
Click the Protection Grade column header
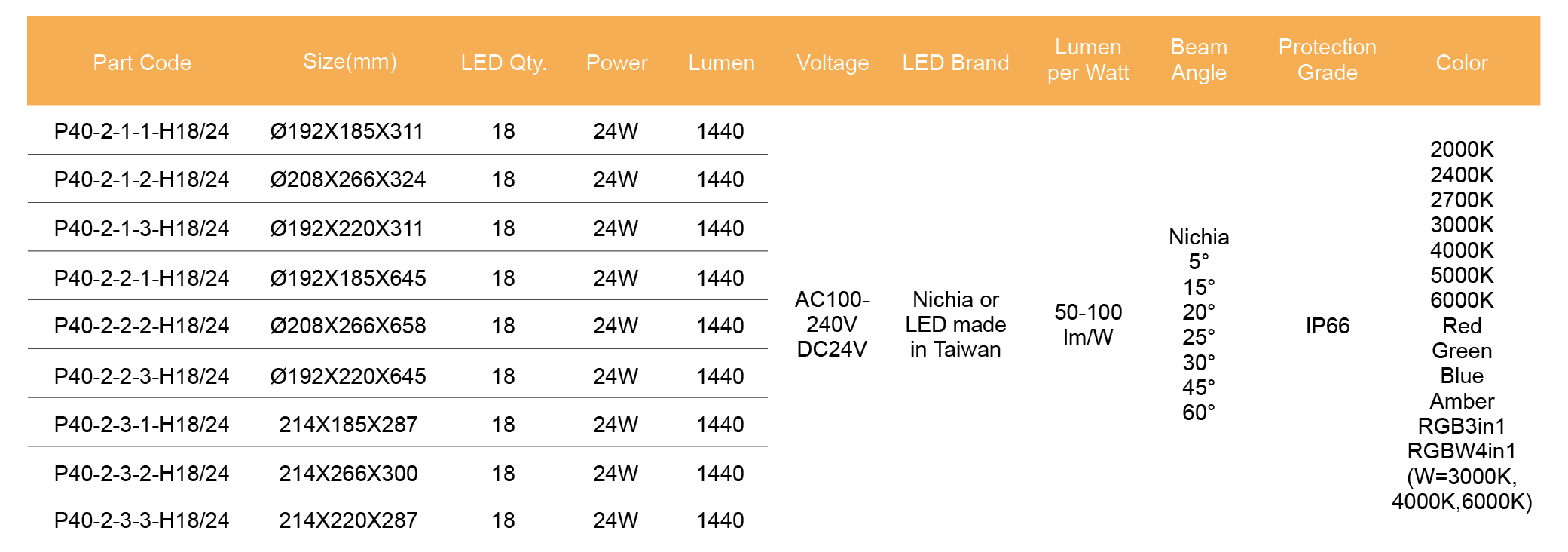(x=1327, y=60)
